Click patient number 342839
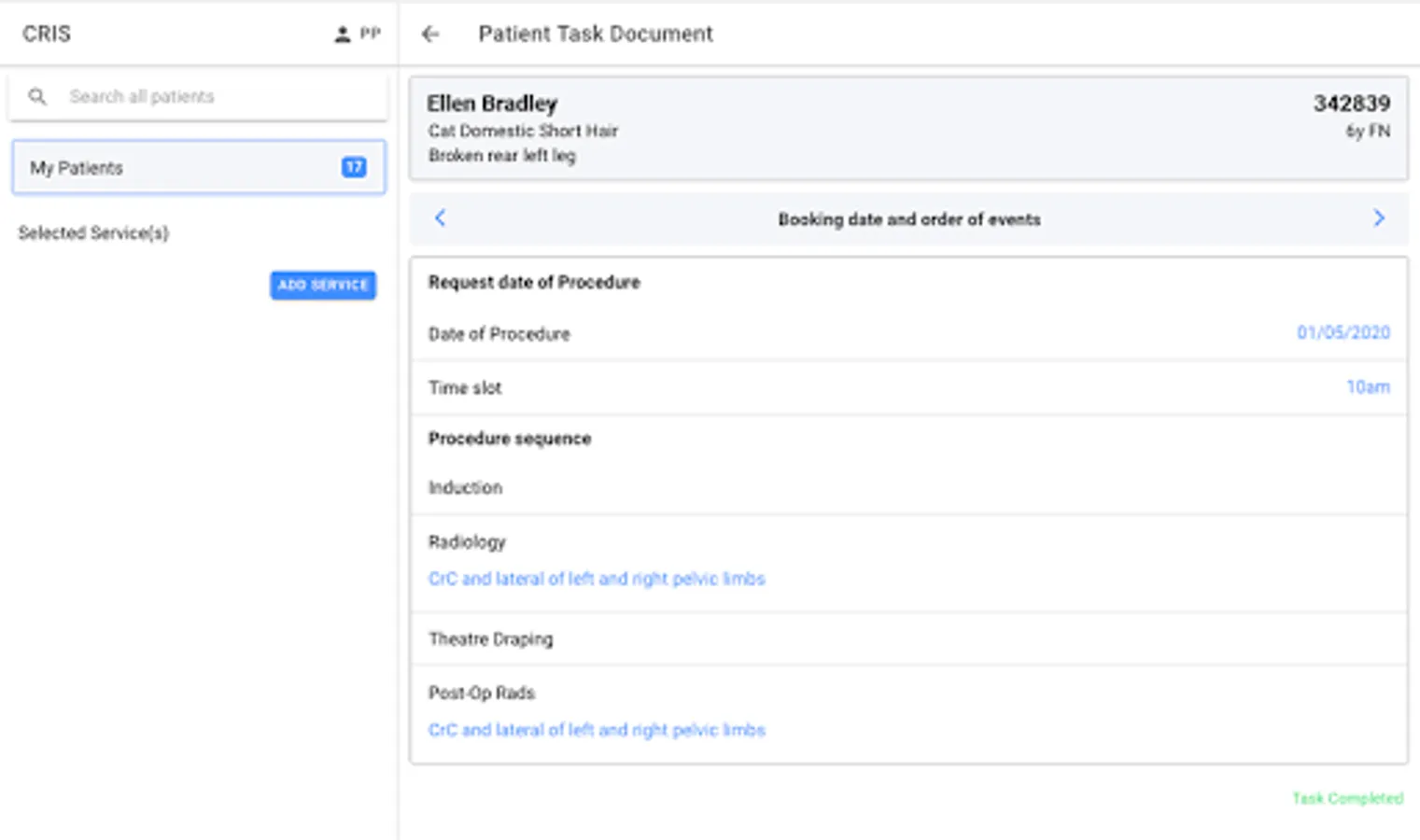The width and height of the screenshot is (1420, 840). click(1351, 104)
